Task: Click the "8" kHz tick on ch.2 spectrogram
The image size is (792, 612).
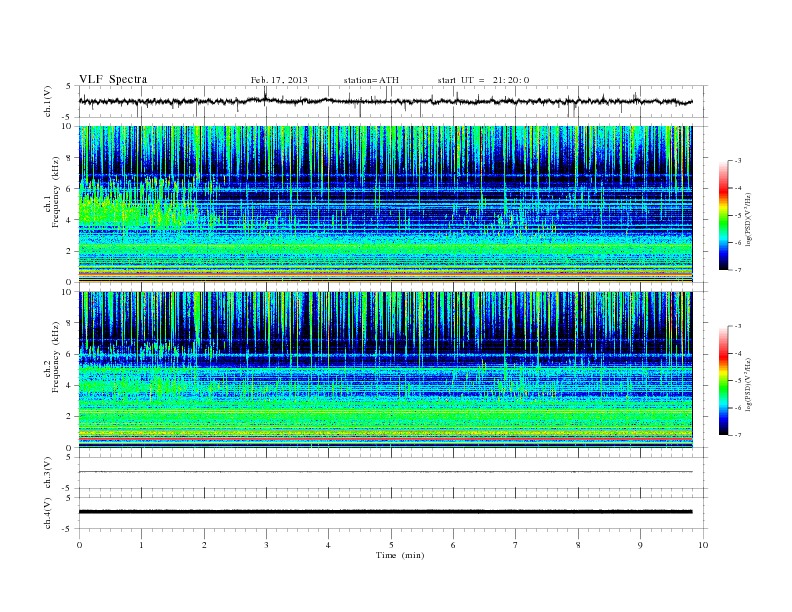Action: (x=69, y=323)
